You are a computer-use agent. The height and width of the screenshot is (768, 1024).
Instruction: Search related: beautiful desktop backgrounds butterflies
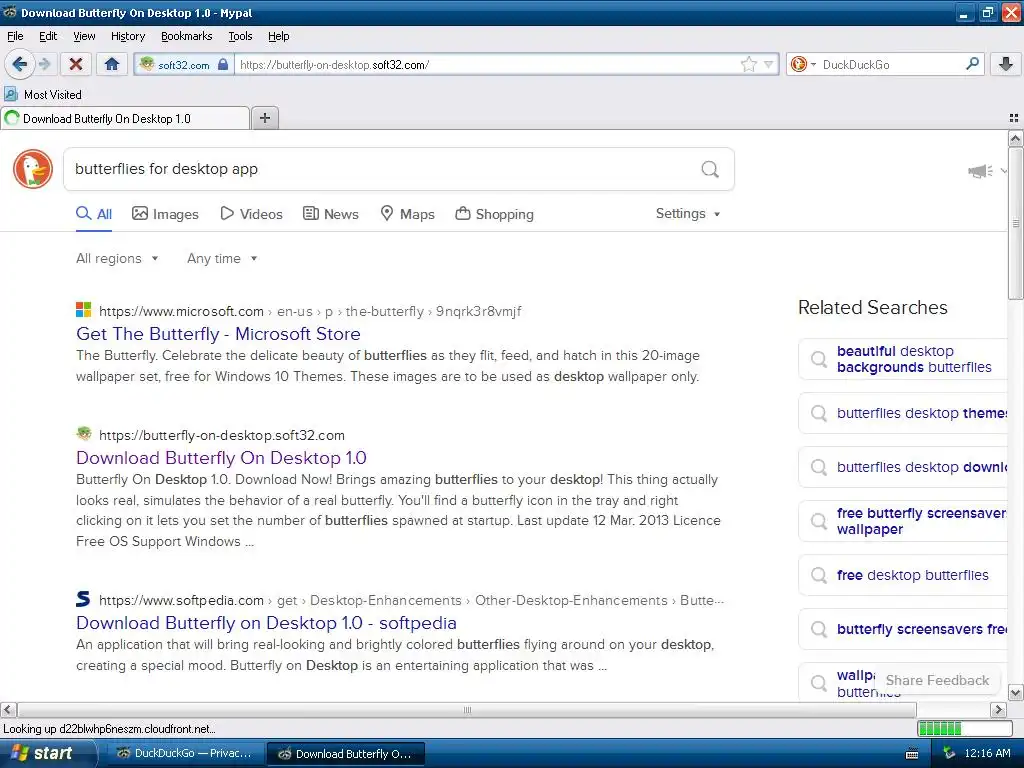[902, 359]
